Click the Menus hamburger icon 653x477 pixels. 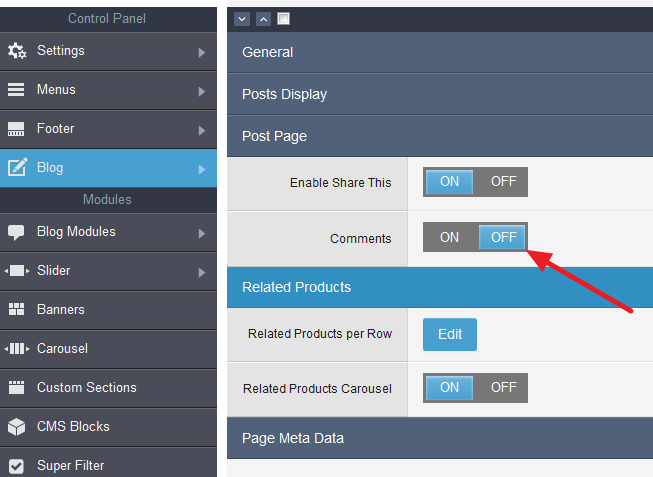(x=16, y=90)
